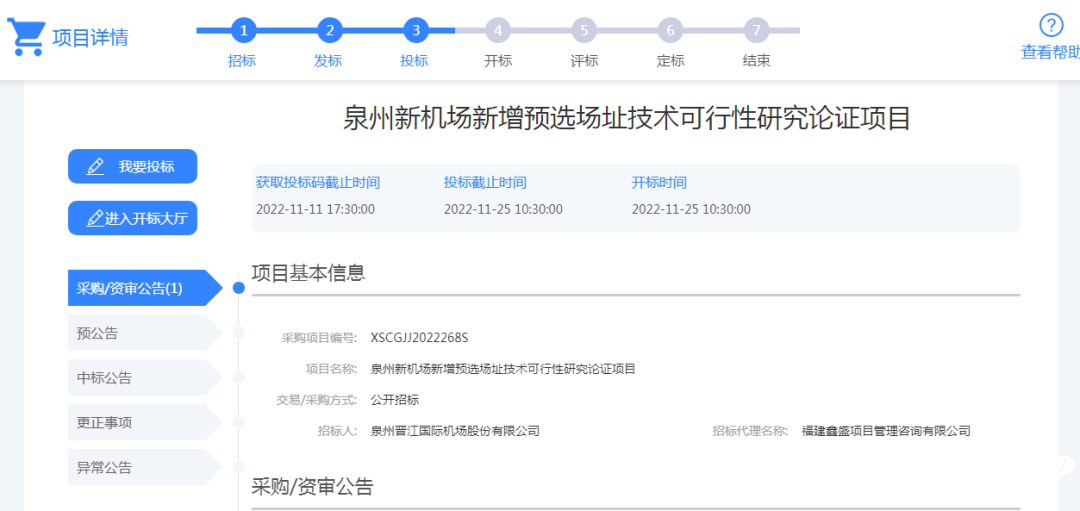Click the 采购项目编号 field label
Screen dimensions: 1080x511
tap(320, 337)
